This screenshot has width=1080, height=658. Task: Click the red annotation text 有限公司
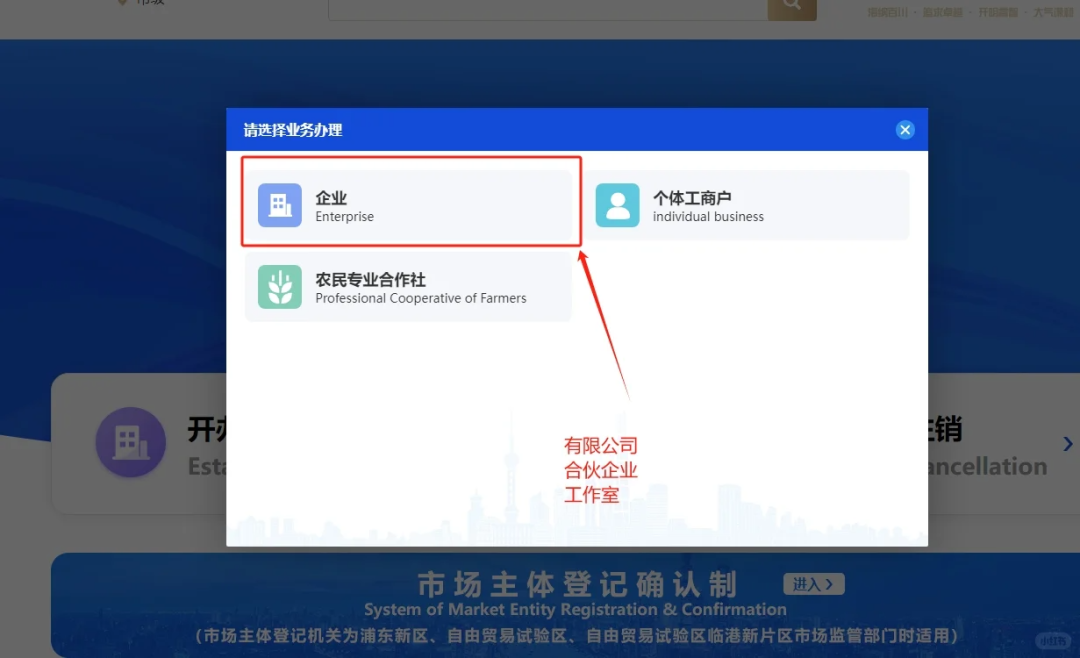(x=599, y=446)
